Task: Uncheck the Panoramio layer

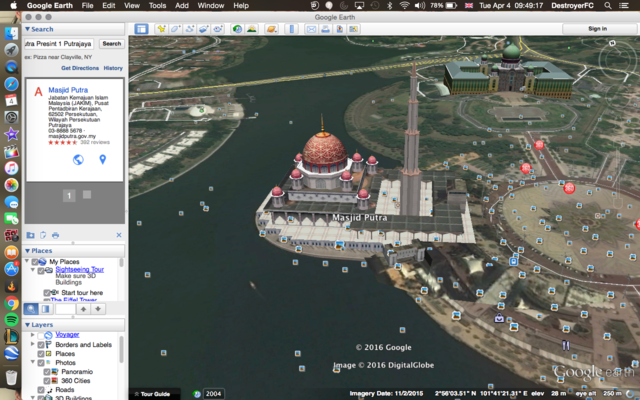Action: tap(47, 372)
